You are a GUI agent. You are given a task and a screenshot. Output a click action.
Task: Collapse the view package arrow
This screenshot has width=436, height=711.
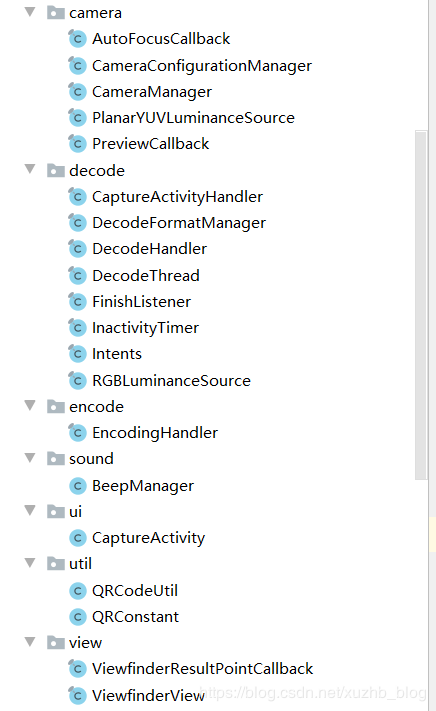point(30,642)
